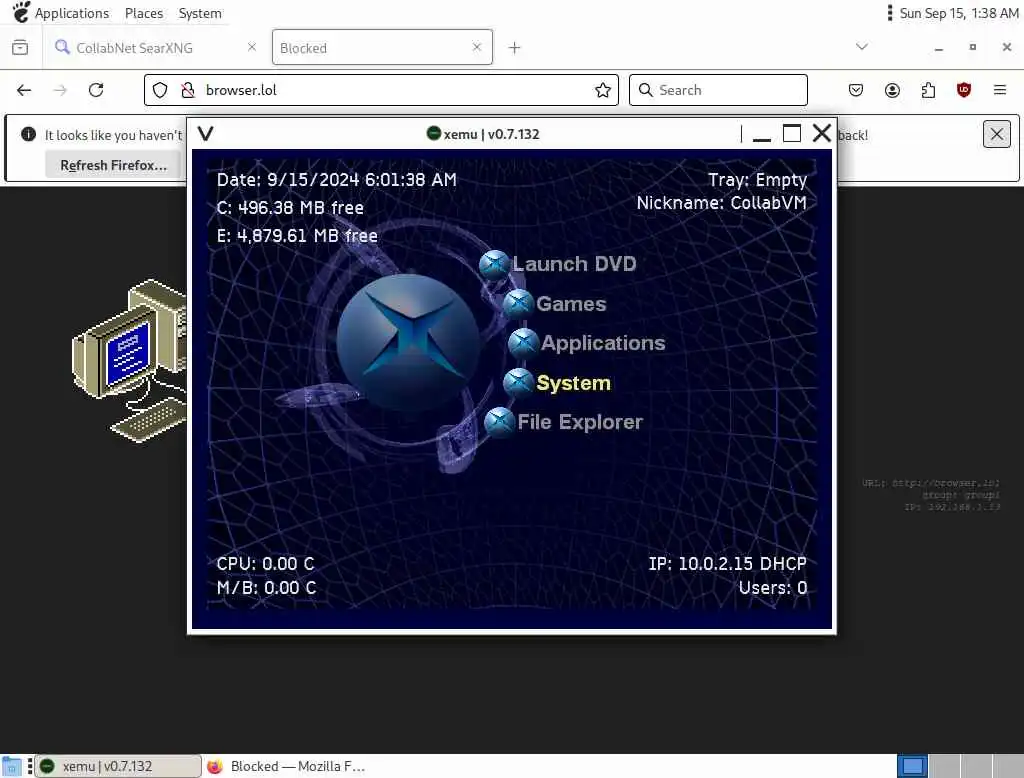The image size is (1024, 778).
Task: Open the tracking protection shield icon
Action: (160, 90)
